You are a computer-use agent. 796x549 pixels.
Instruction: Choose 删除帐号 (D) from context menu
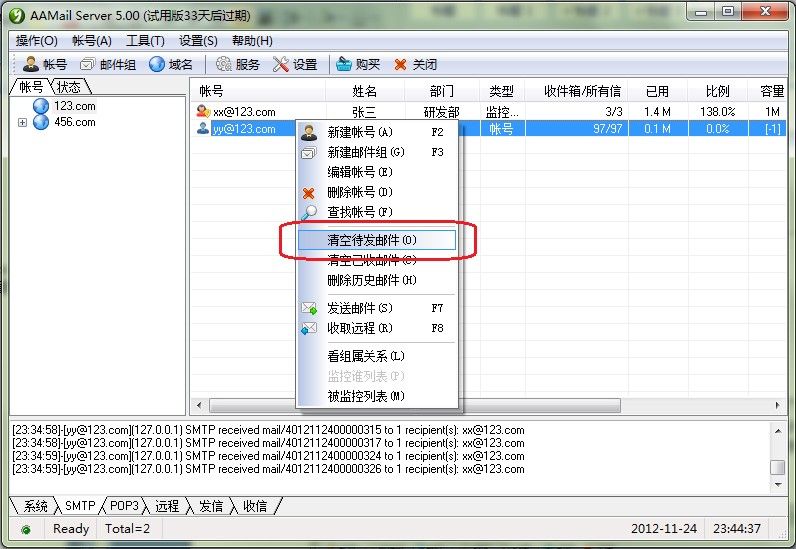[x=377, y=192]
